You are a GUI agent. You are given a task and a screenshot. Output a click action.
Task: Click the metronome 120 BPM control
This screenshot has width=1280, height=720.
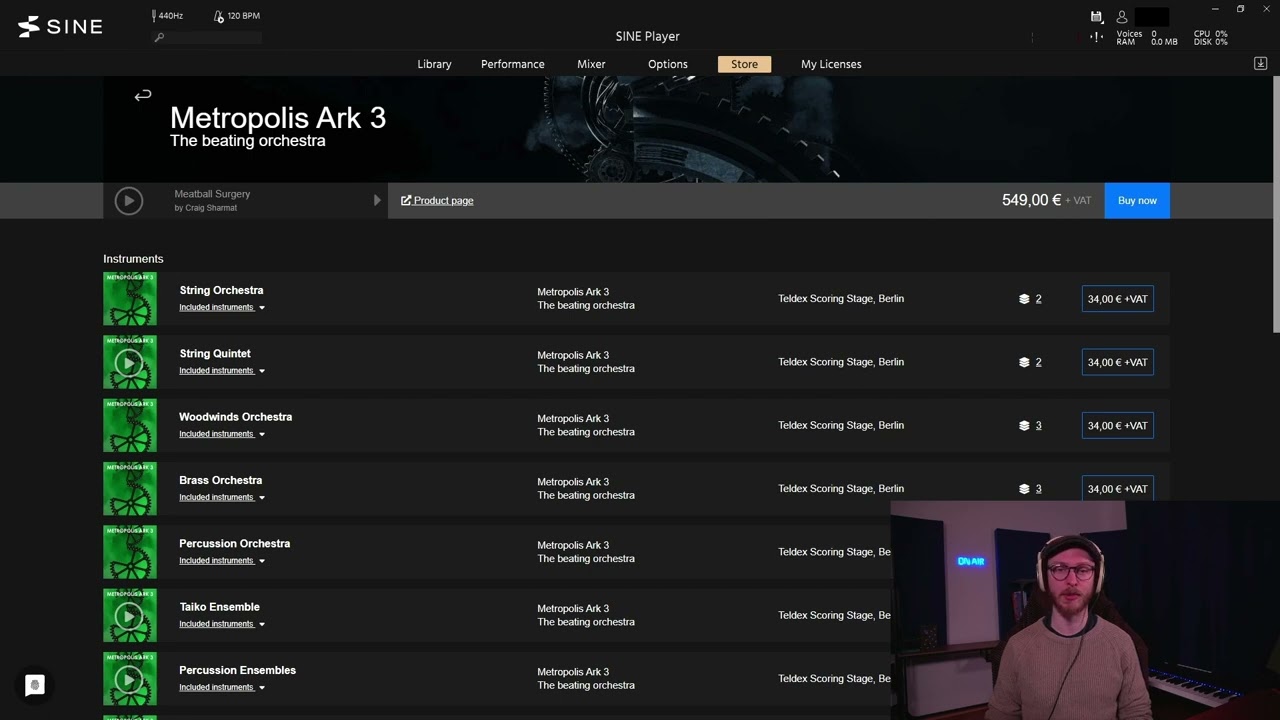tap(237, 16)
